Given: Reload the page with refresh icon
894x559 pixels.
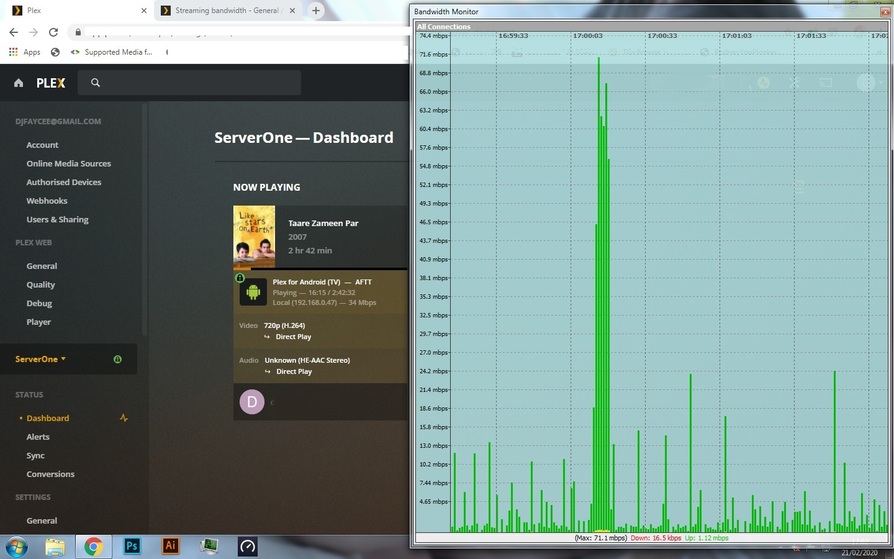Looking at the screenshot, I should 53,32.
